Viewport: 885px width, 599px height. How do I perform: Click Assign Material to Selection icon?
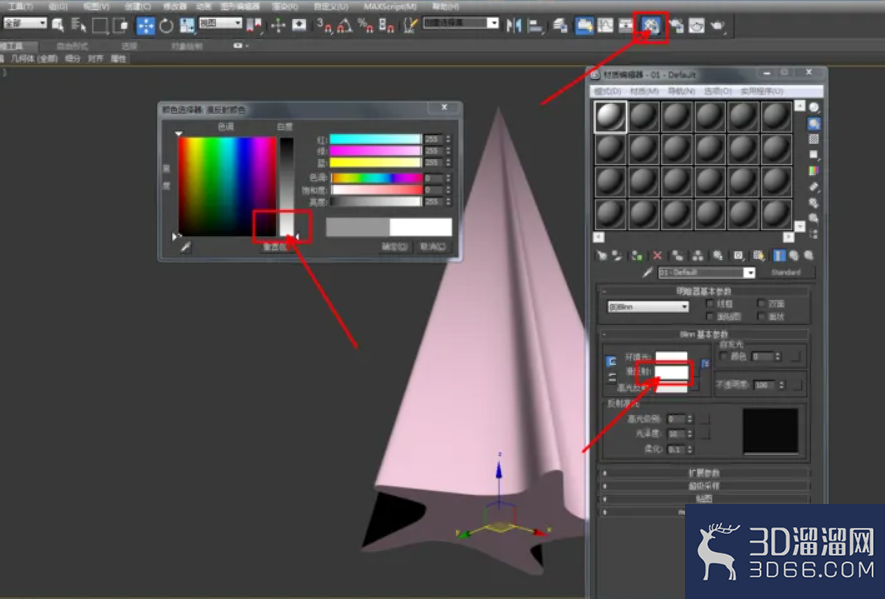tap(637, 256)
